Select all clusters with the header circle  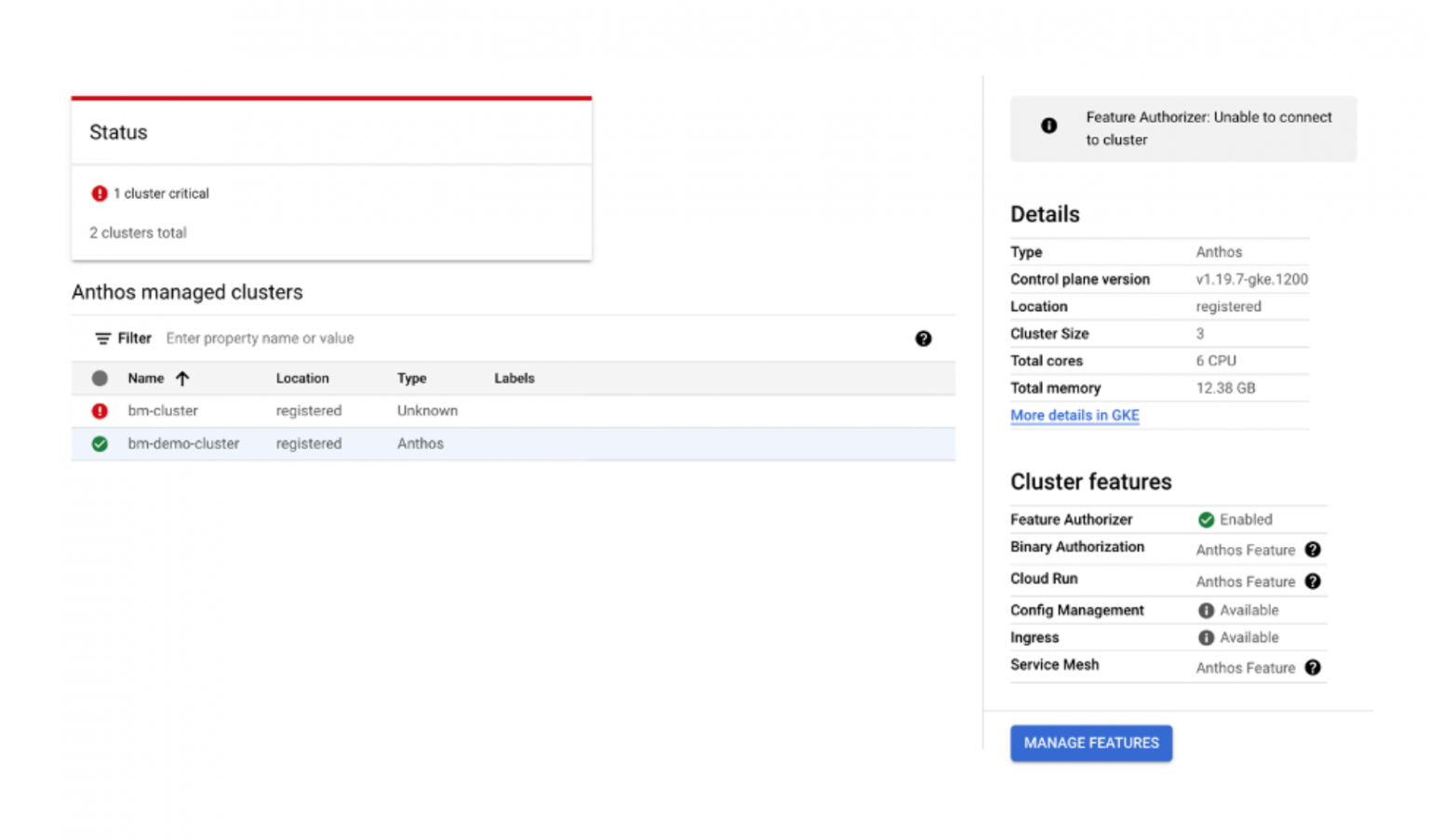tap(100, 378)
